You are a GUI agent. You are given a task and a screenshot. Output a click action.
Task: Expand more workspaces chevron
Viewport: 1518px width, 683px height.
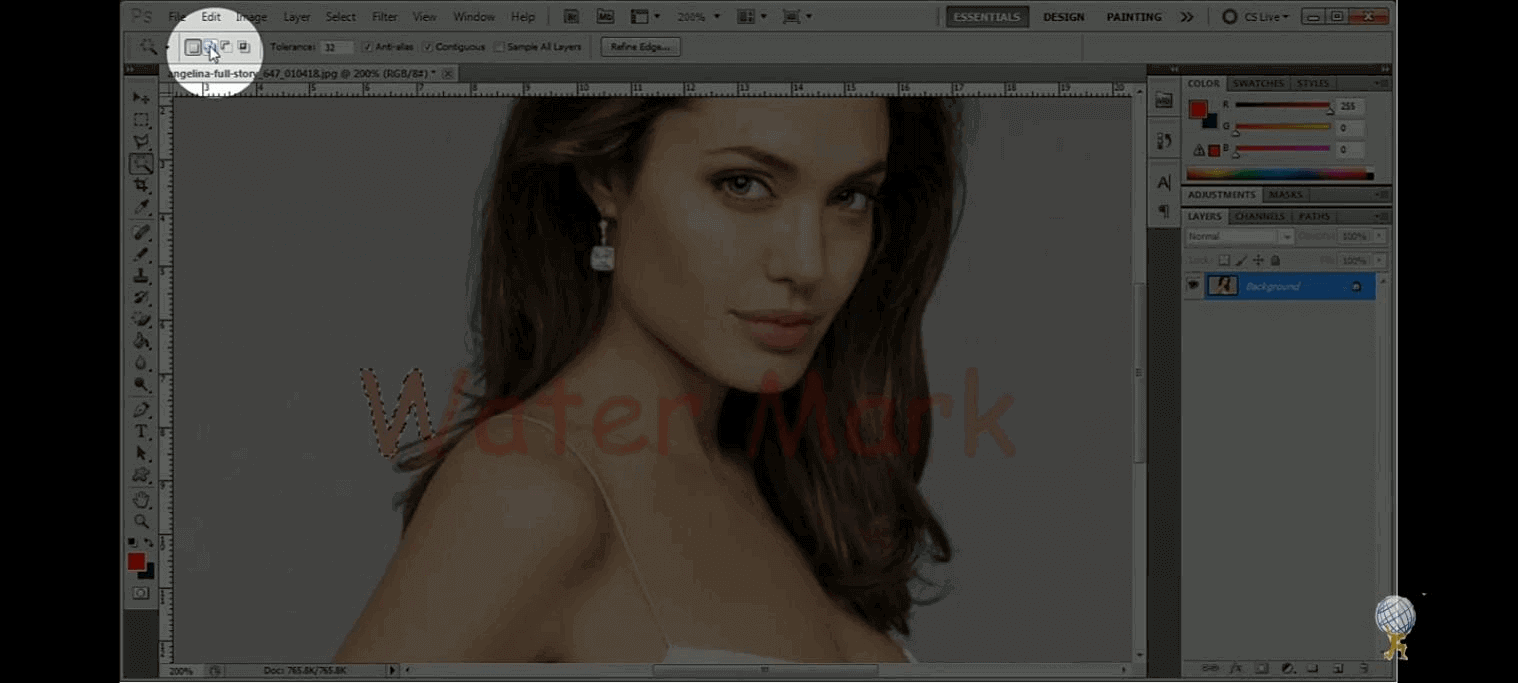click(x=1186, y=17)
